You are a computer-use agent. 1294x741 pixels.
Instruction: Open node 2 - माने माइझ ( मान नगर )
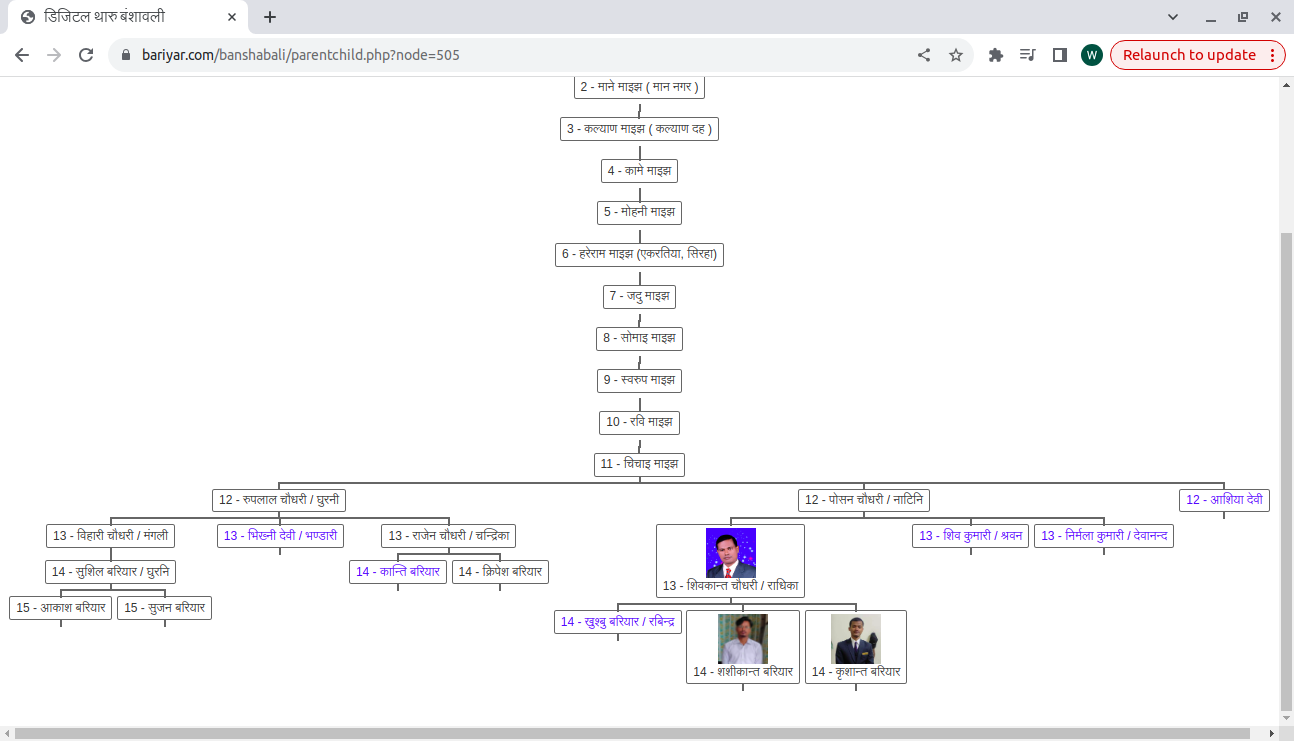[640, 87]
